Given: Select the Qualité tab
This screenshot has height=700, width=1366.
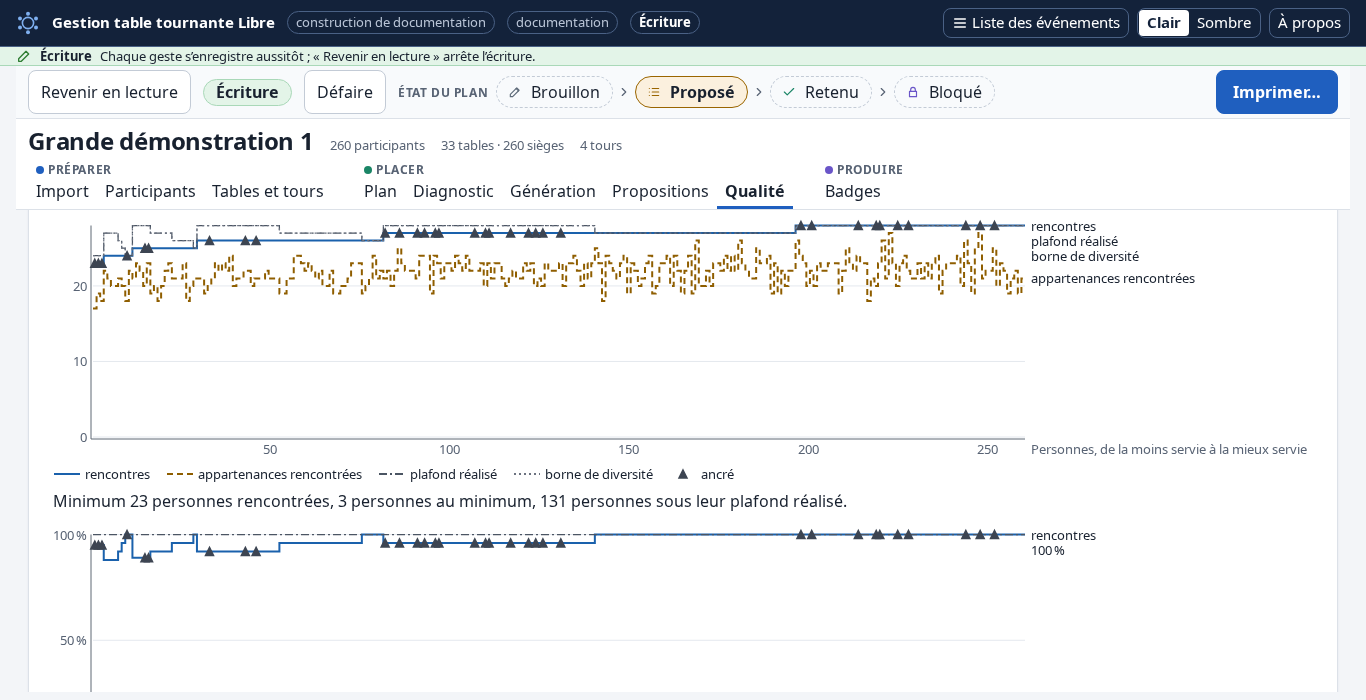Looking at the screenshot, I should (755, 191).
